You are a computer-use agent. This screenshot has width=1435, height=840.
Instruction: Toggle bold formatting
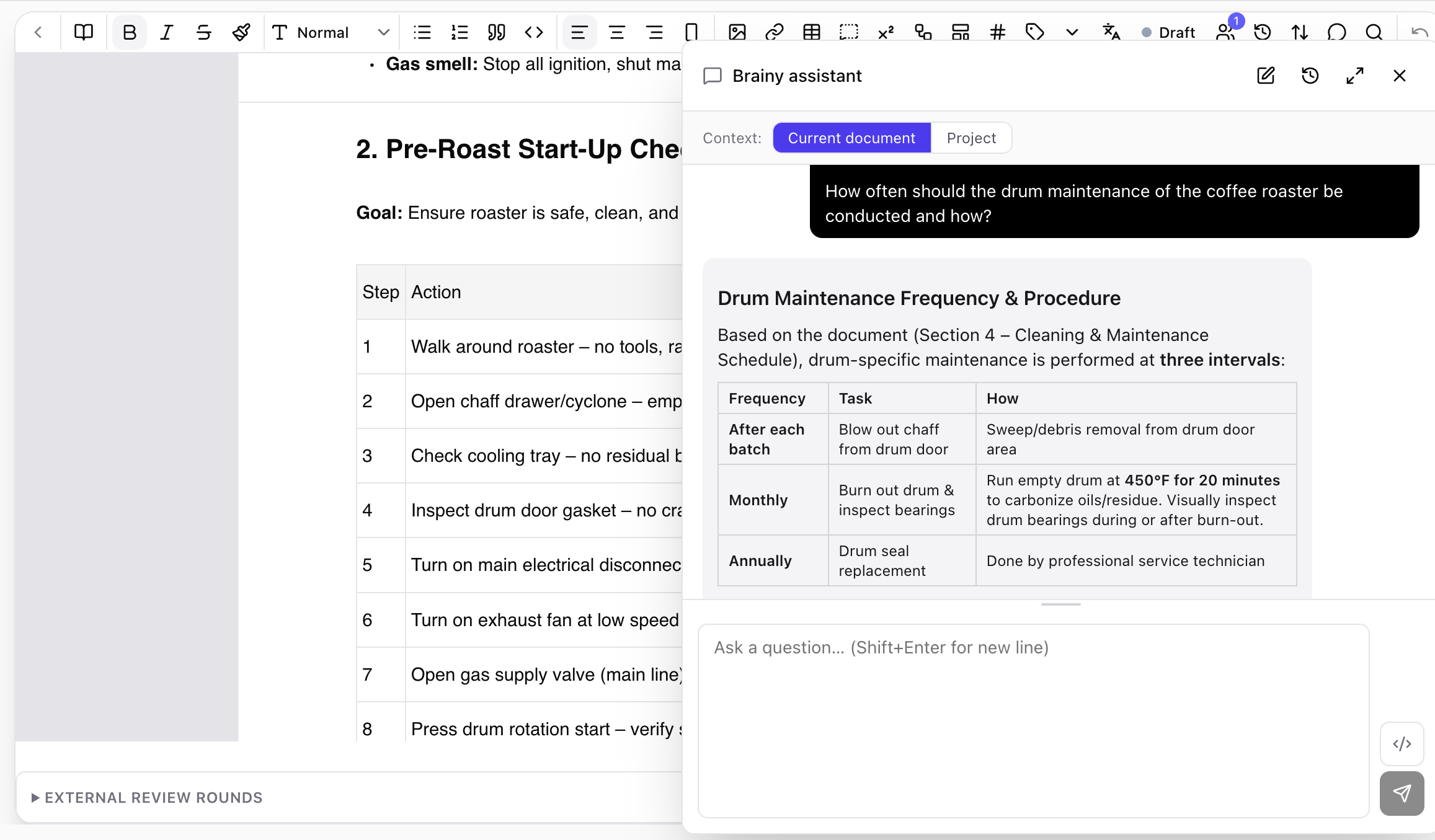click(129, 32)
